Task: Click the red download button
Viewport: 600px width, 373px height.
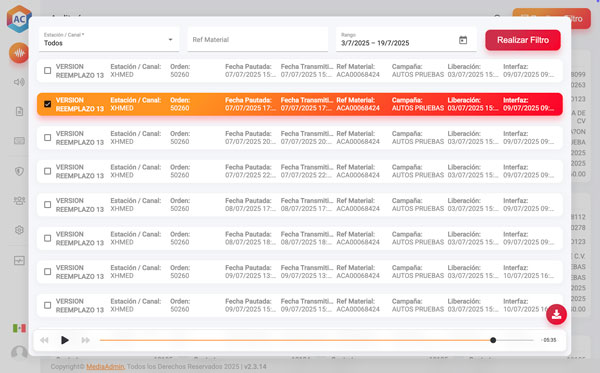Action: (556, 314)
